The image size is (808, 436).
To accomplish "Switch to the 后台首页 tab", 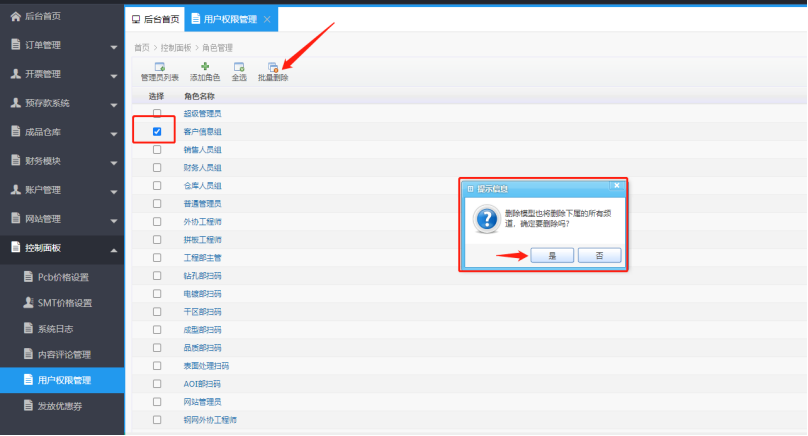I will click(x=156, y=18).
